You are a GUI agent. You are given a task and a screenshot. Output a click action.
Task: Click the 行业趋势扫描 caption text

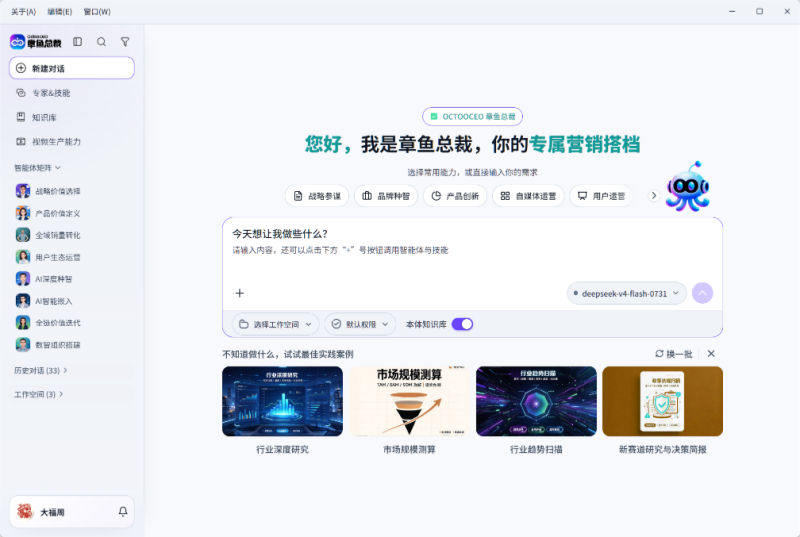(536, 449)
